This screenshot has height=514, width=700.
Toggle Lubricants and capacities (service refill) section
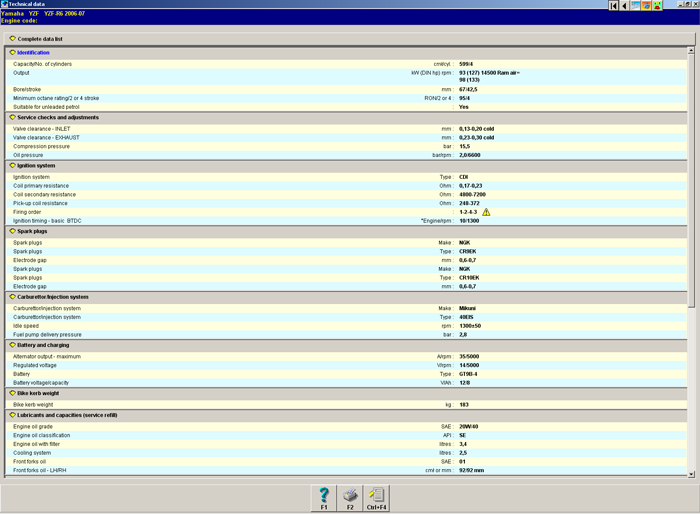point(13,414)
